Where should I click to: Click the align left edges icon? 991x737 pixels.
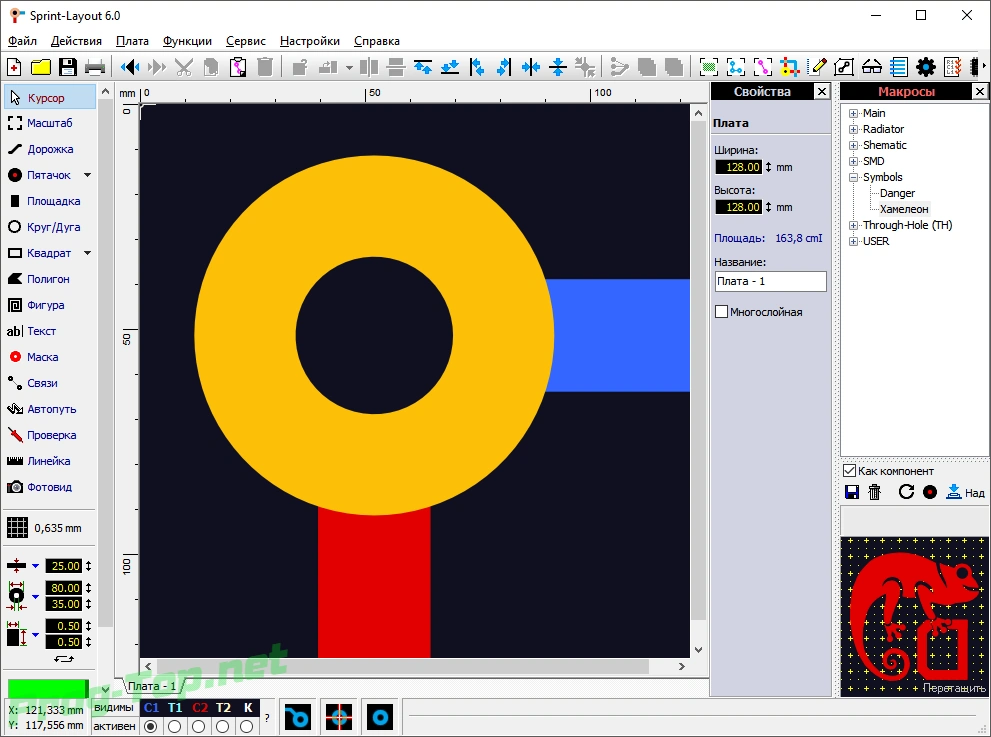[x=477, y=67]
